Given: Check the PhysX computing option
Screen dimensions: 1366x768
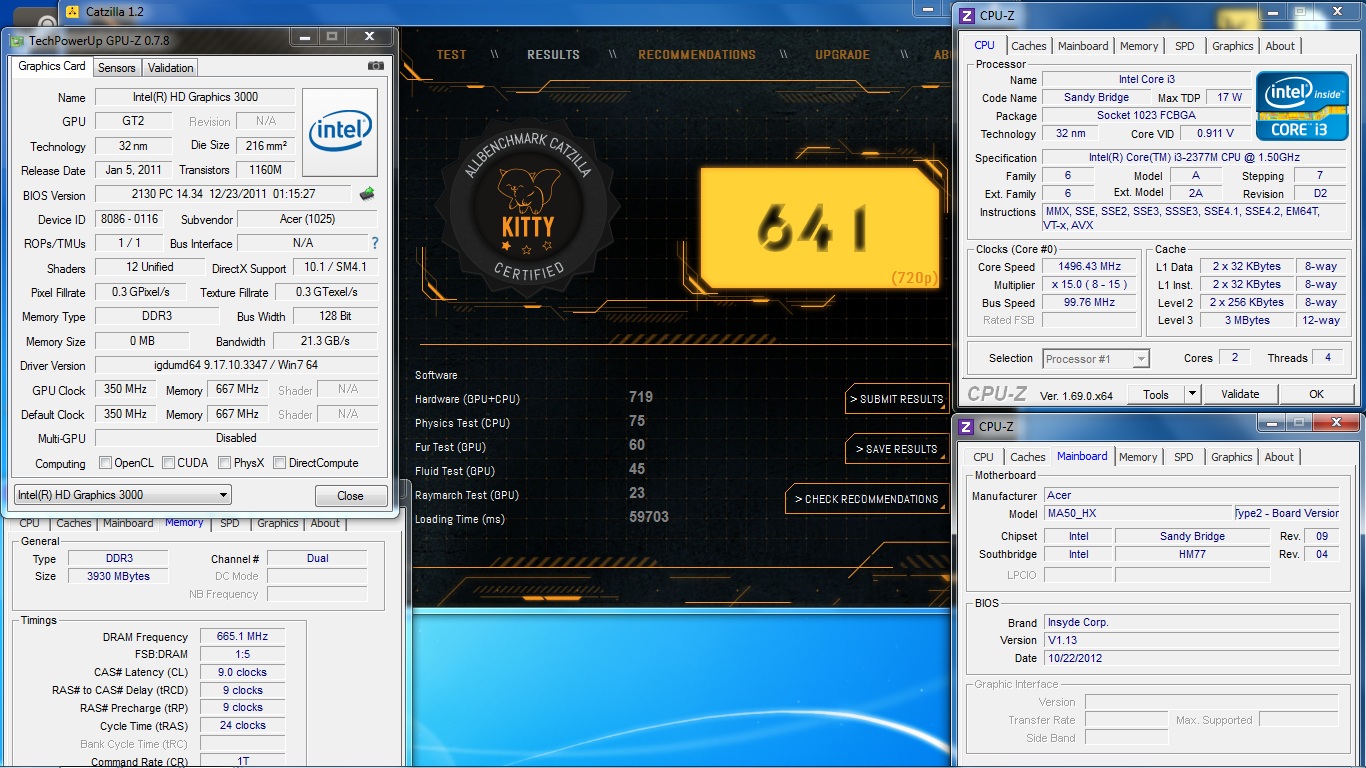Looking at the screenshot, I should click(x=225, y=463).
